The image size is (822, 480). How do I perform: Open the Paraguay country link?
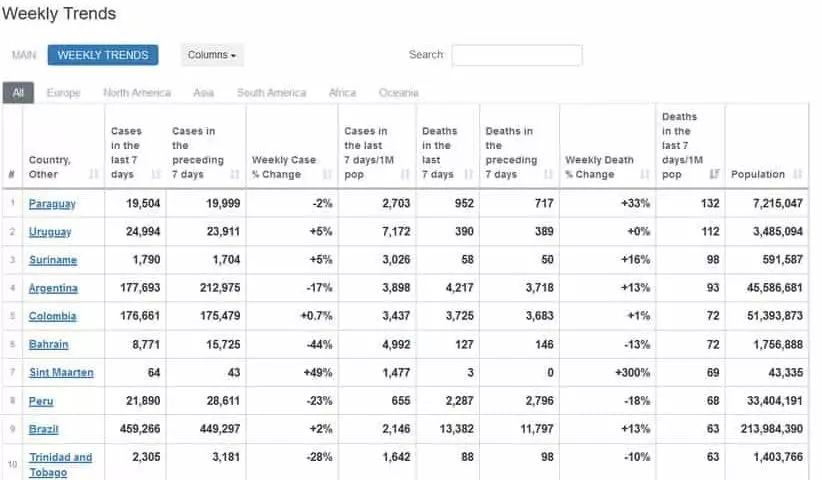(x=52, y=204)
